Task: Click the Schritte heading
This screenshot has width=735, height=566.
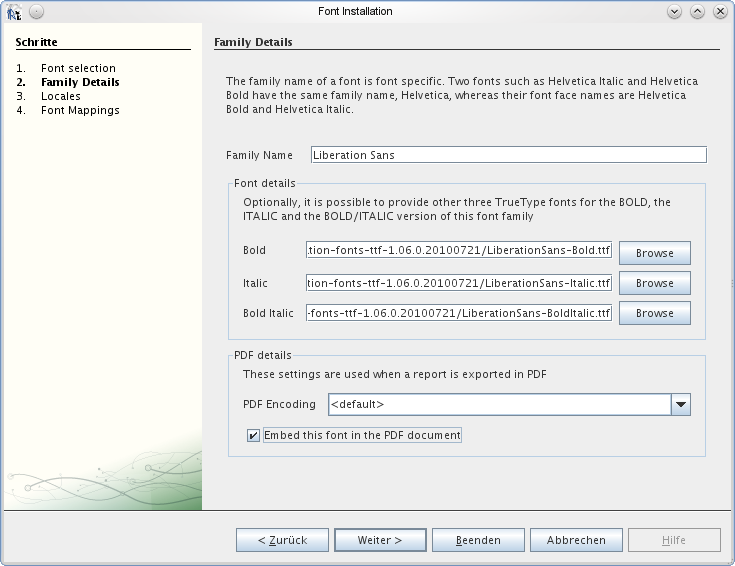Action: click(x=37, y=42)
